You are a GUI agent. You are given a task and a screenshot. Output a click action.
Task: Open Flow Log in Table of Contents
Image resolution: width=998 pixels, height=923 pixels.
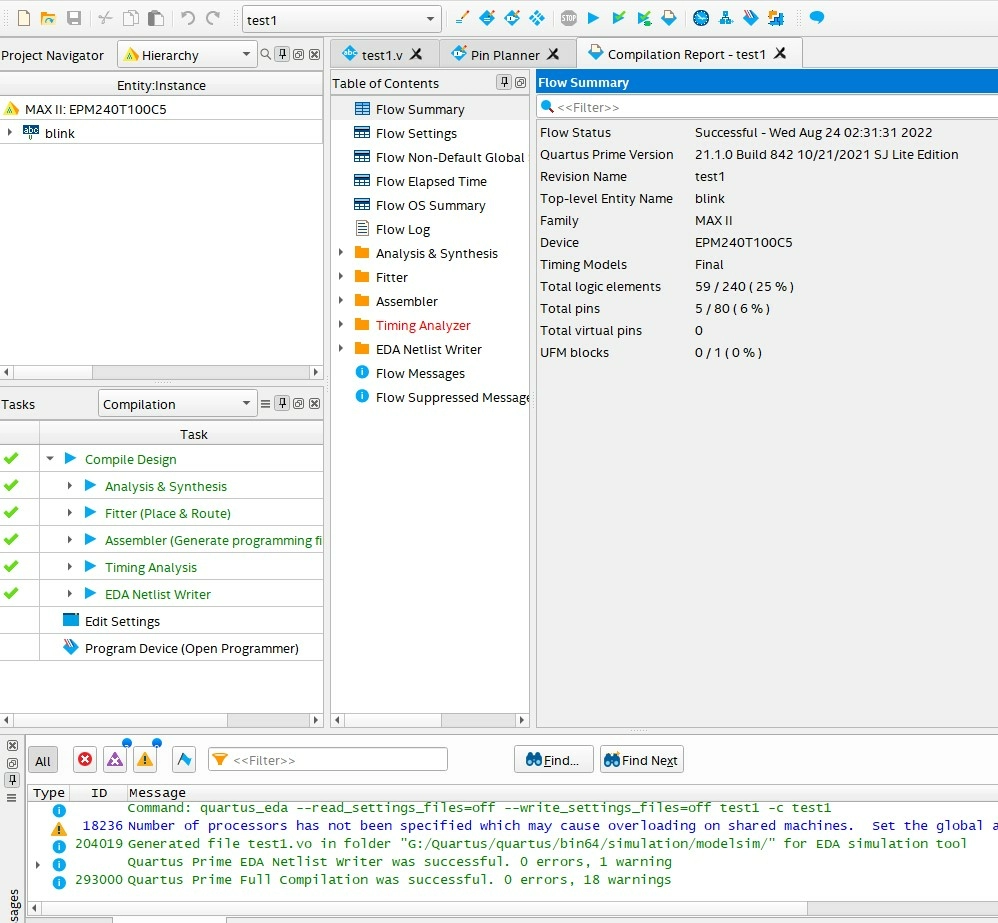click(x=403, y=229)
